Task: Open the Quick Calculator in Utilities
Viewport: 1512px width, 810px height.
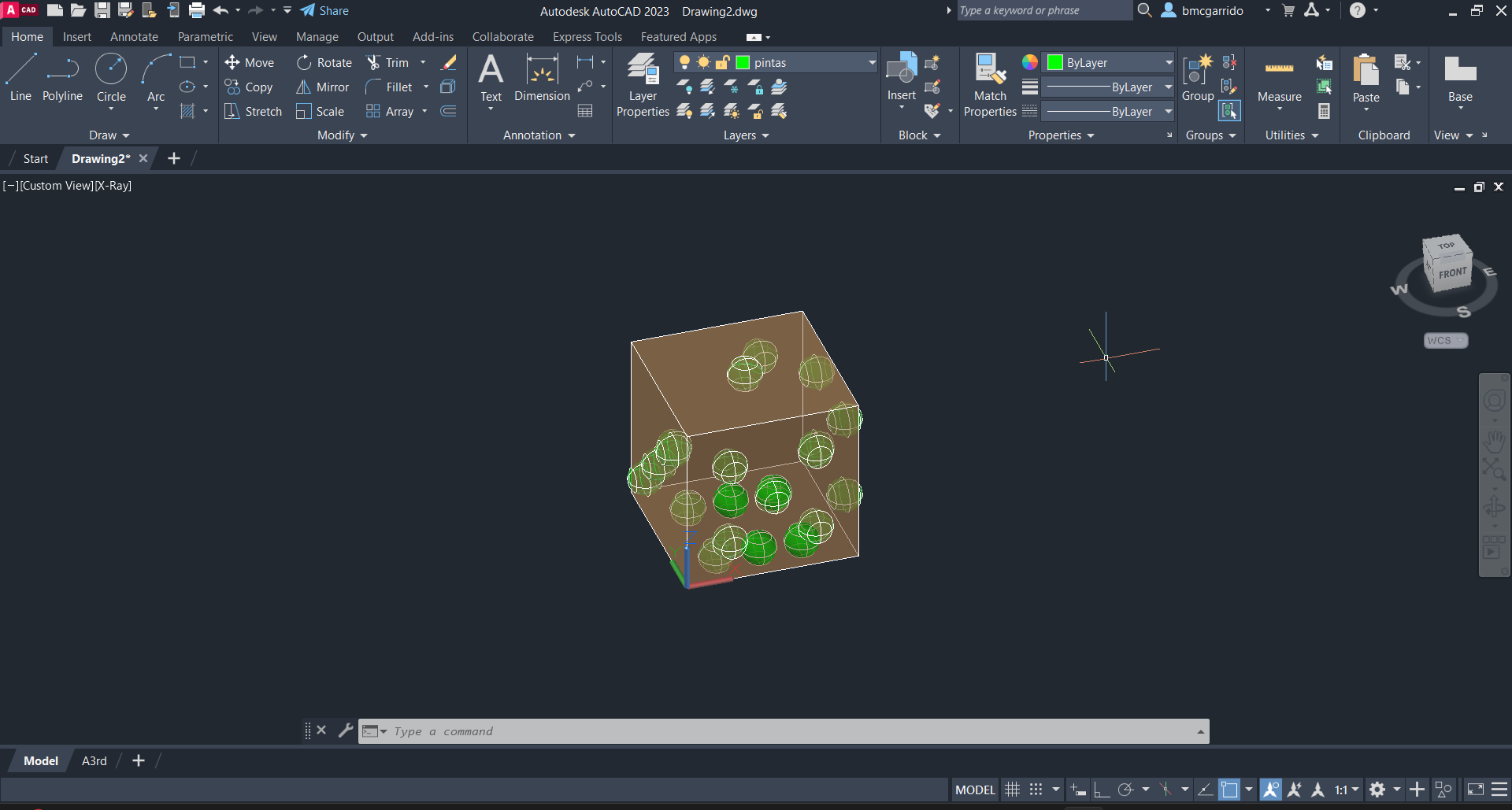Action: (x=1325, y=112)
